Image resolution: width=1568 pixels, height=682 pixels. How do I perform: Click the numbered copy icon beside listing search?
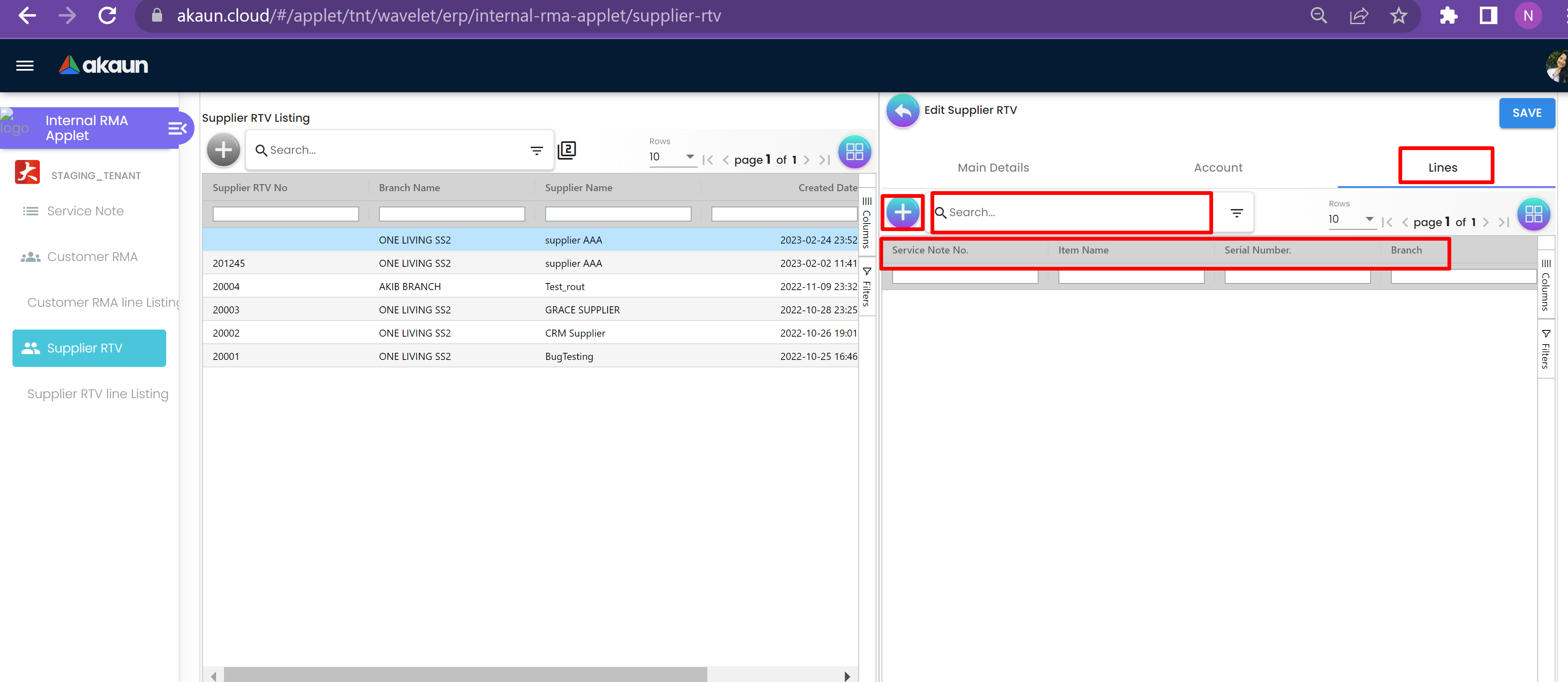coord(567,150)
